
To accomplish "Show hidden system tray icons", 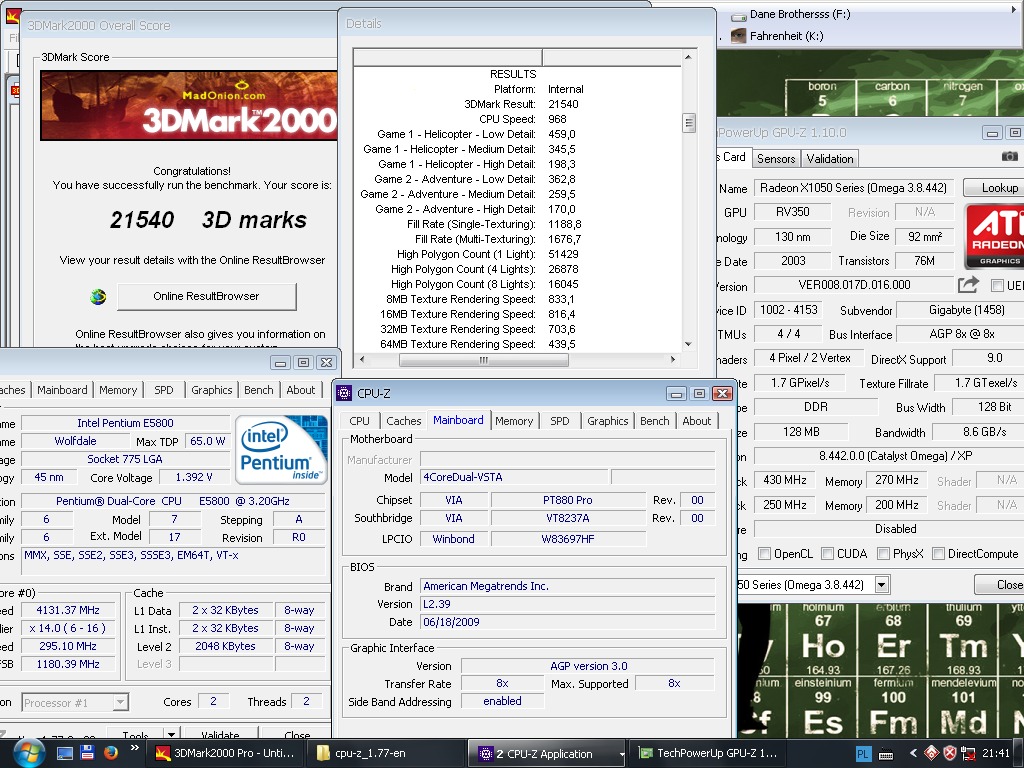I will click(x=913, y=753).
